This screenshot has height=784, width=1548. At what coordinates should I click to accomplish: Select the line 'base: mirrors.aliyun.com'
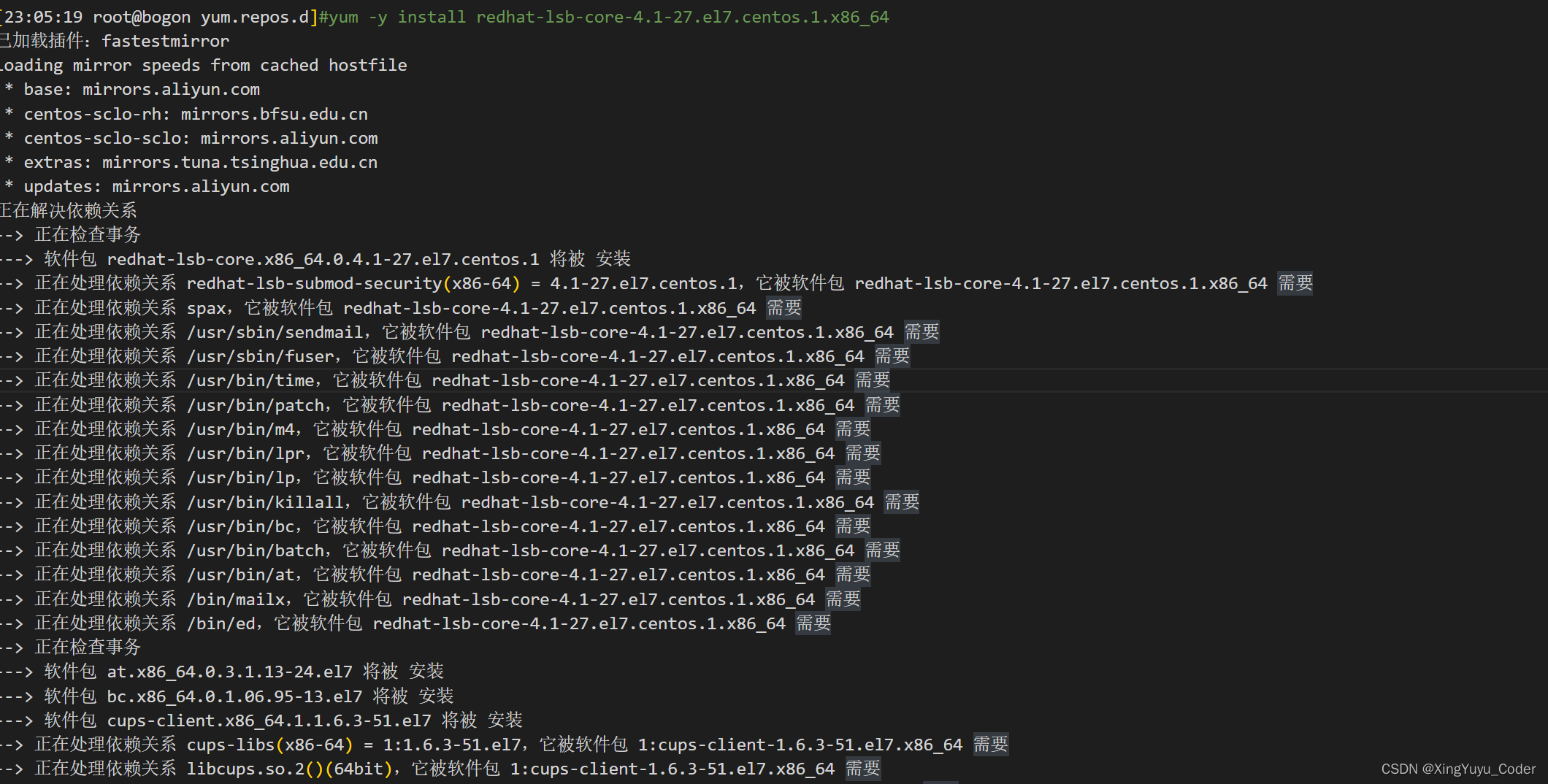pyautogui.click(x=142, y=90)
